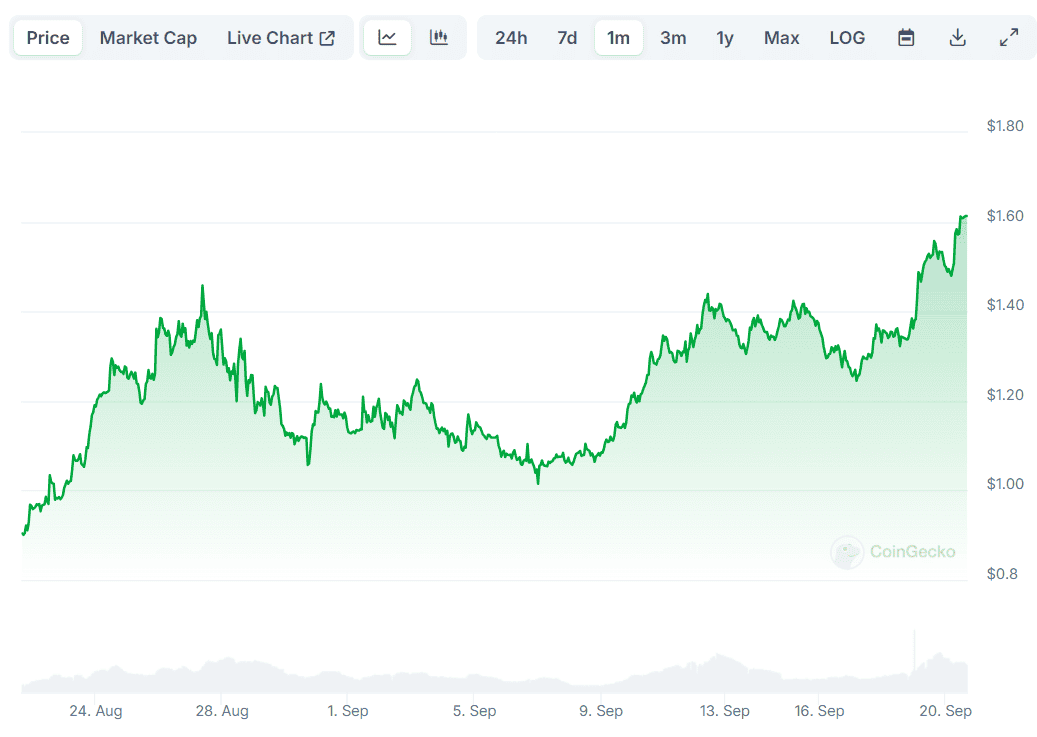Click the 9. Sep date axis label
This screenshot has height=737, width=1037.
tap(599, 711)
